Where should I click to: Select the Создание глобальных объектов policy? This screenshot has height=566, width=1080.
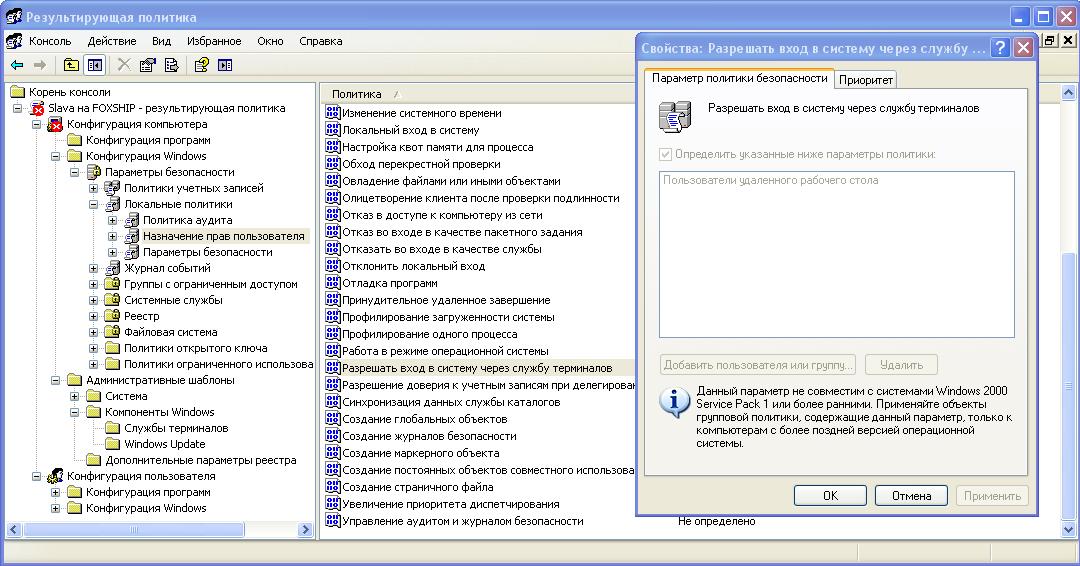point(424,419)
